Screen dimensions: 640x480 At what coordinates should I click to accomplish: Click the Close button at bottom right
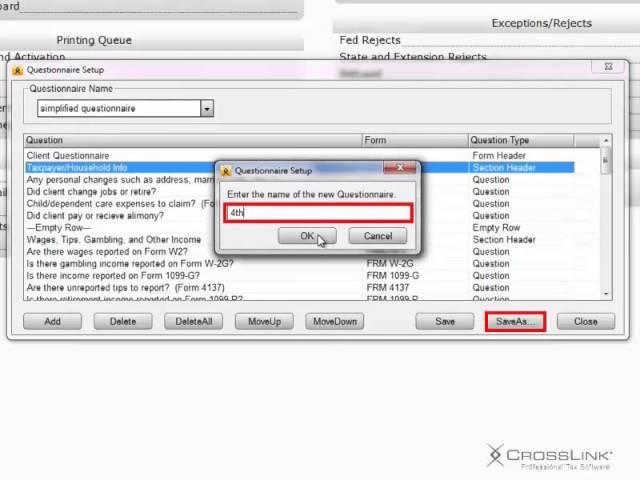(586, 322)
